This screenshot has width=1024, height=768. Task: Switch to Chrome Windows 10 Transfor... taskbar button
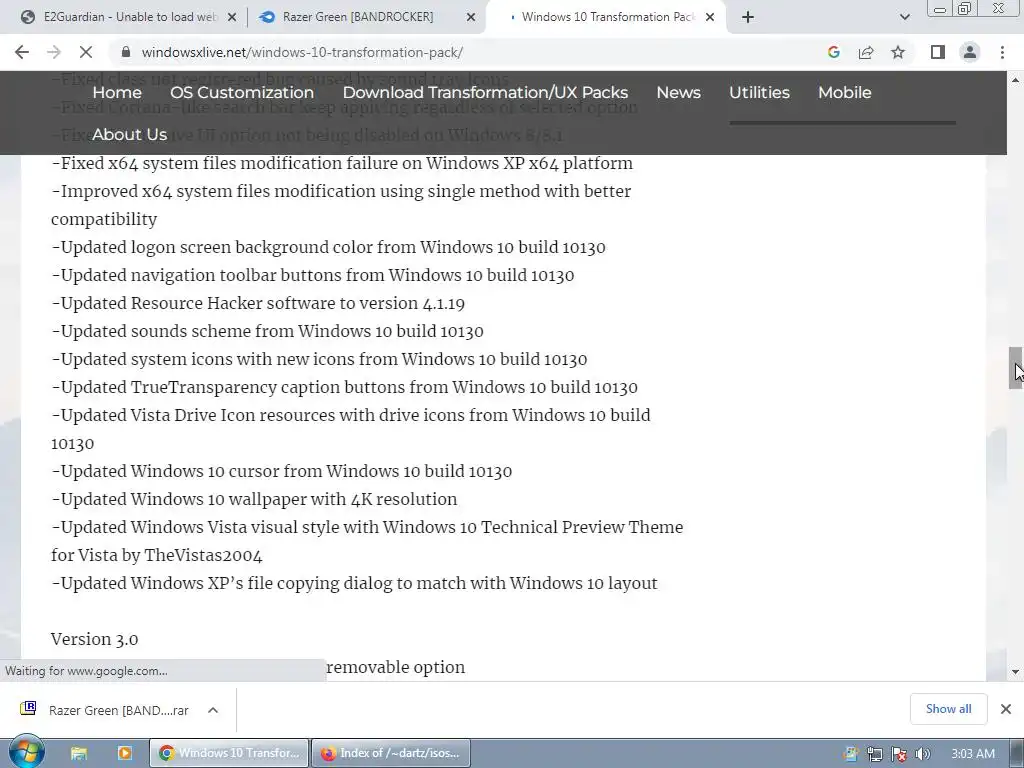[x=229, y=753]
